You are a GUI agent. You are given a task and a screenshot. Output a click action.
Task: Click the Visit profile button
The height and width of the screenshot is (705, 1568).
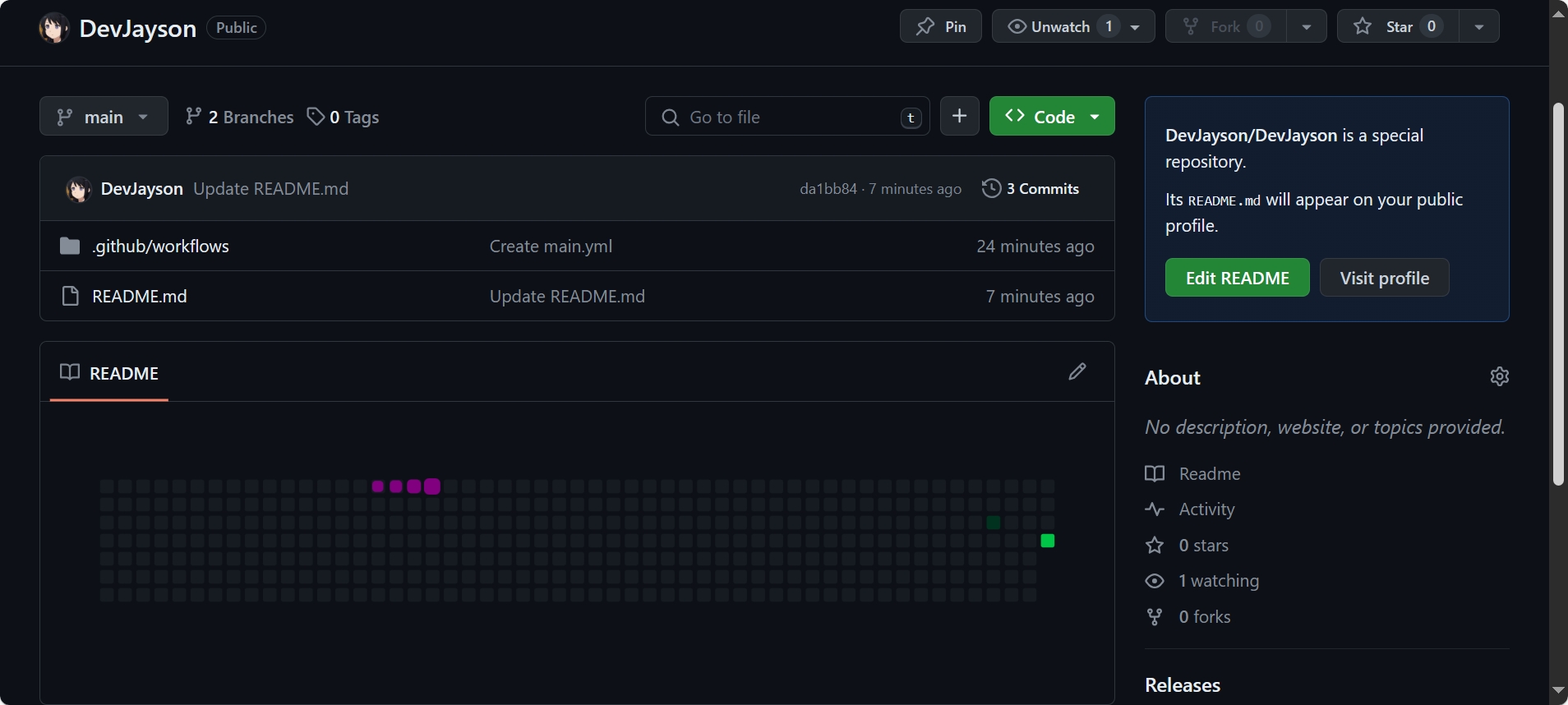pyautogui.click(x=1385, y=278)
